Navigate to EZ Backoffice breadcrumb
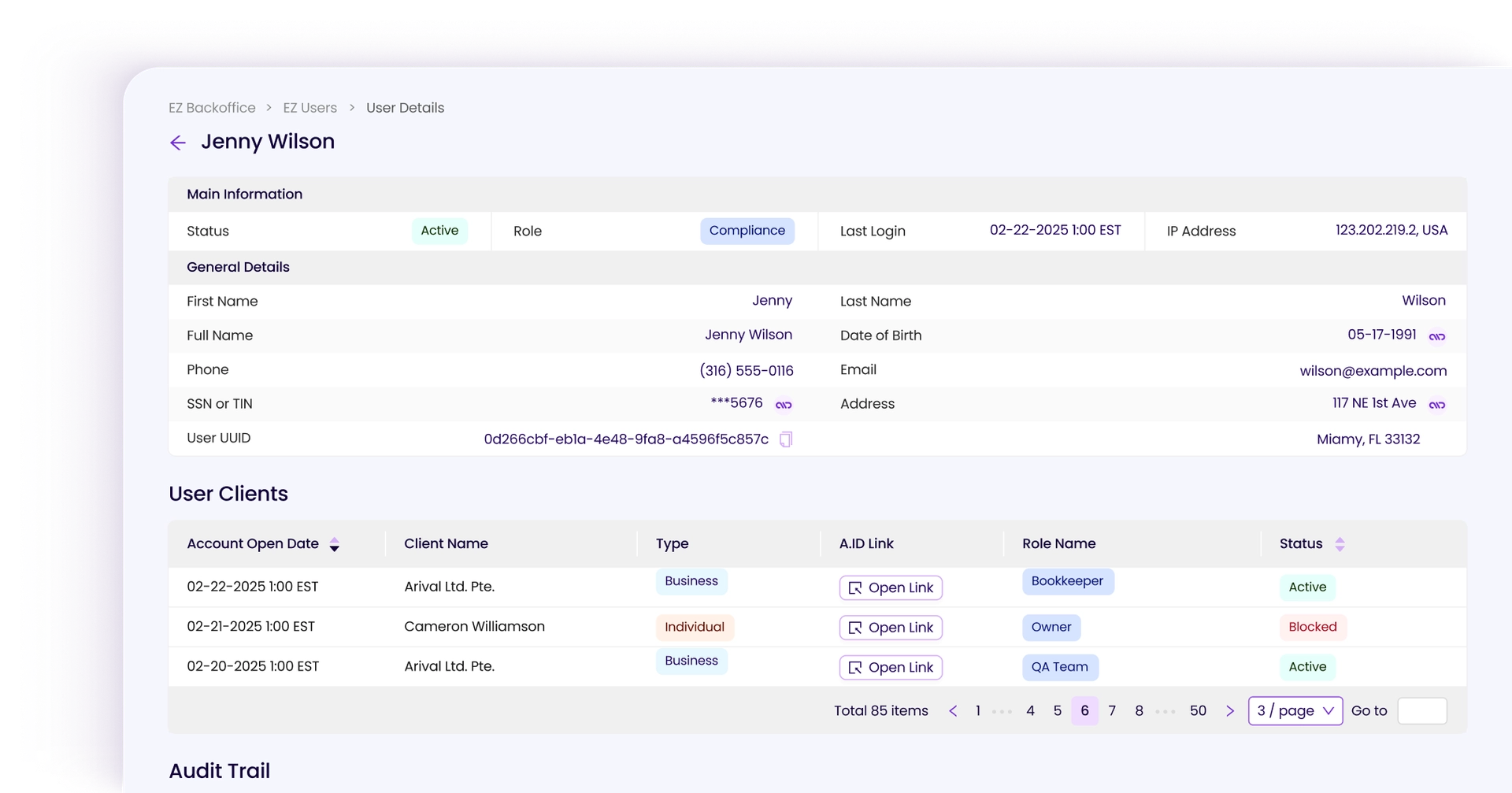Image resolution: width=1512 pixels, height=793 pixels. coord(212,108)
